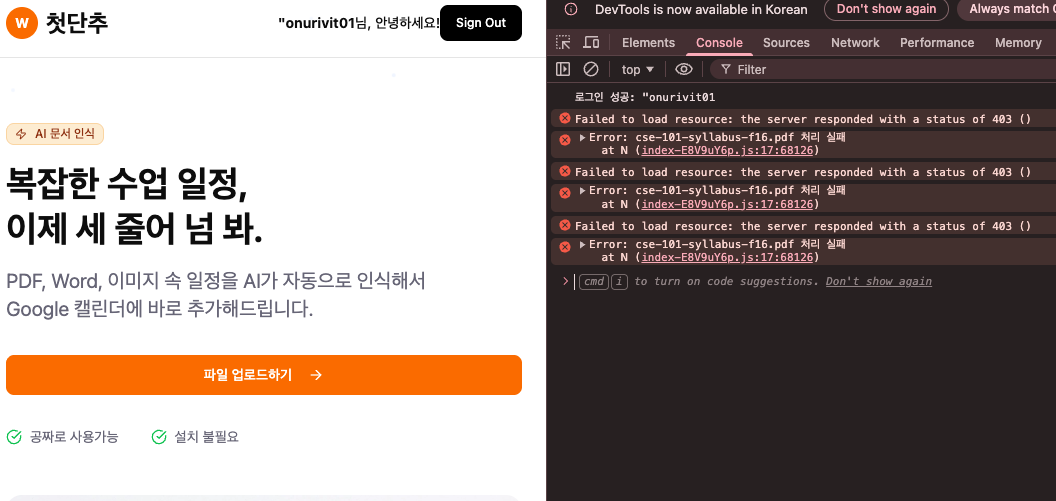The width and height of the screenshot is (1056, 501).
Task: Click the Google 캘린더에 바로 추가해드립니다 description text
Action: click(x=160, y=310)
